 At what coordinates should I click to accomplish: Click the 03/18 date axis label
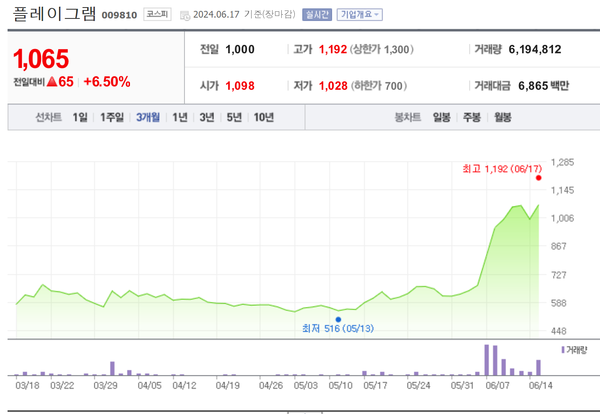point(27,385)
